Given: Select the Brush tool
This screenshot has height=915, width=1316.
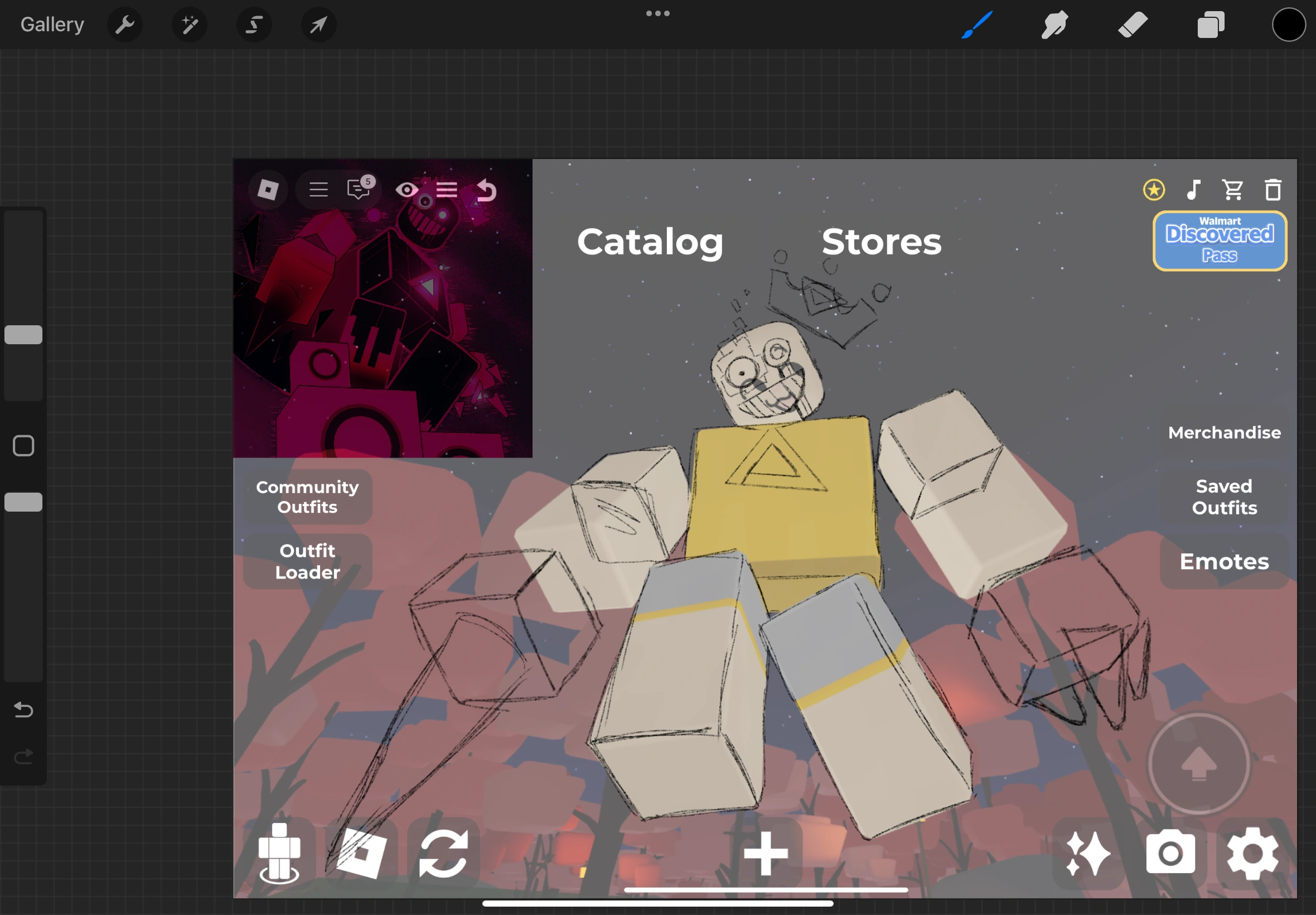Looking at the screenshot, I should (x=977, y=25).
